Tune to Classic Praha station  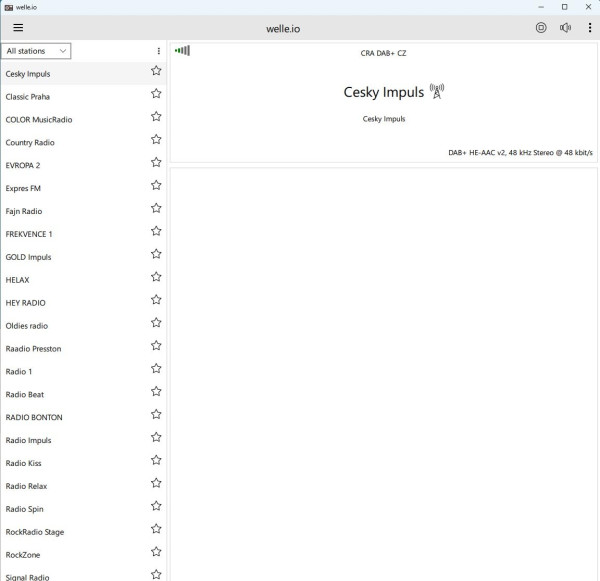click(x=83, y=96)
